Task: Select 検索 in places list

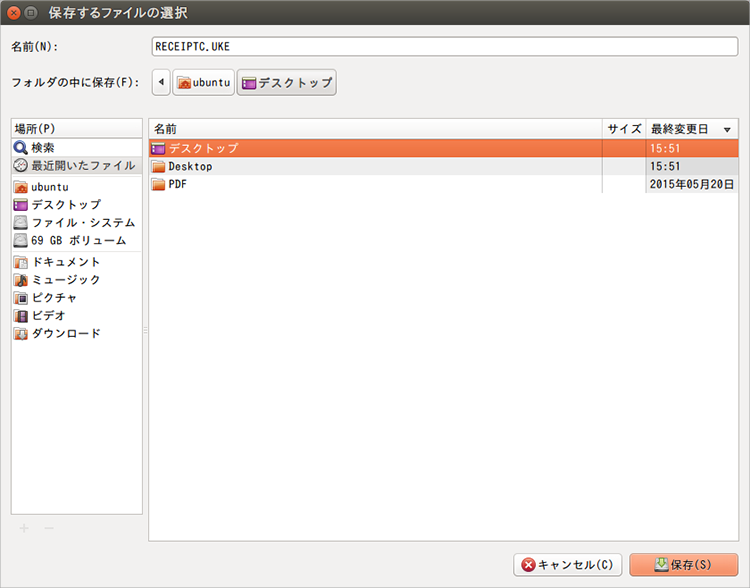Action: [x=43, y=148]
